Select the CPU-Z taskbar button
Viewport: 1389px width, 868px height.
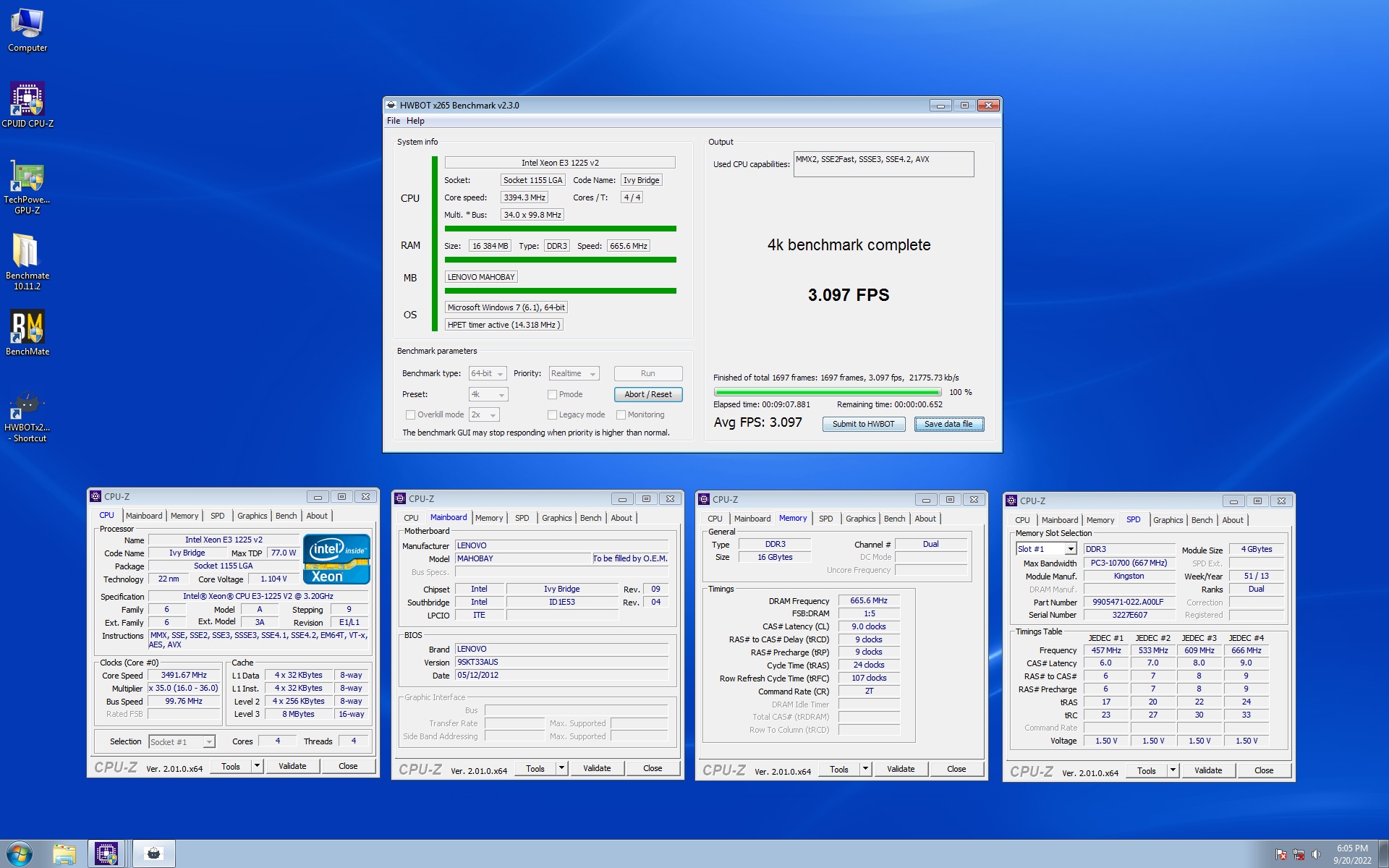(106, 854)
